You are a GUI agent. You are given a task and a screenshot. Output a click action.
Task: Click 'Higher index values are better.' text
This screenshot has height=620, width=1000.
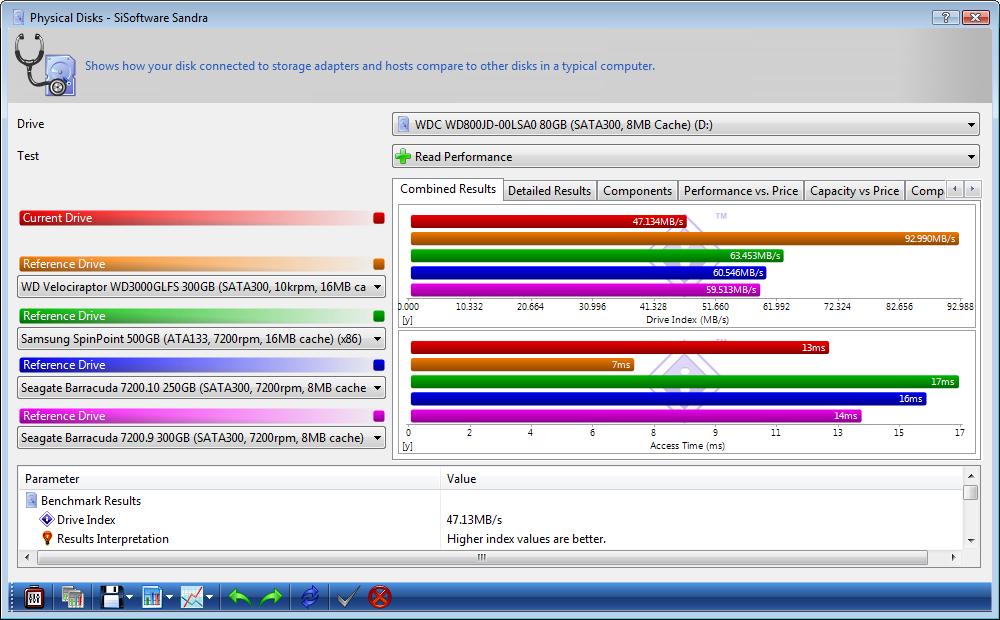tap(526, 539)
